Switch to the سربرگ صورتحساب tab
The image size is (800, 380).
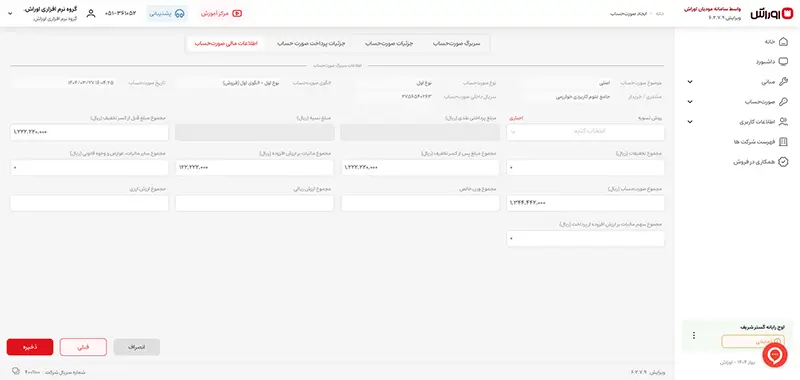457,44
